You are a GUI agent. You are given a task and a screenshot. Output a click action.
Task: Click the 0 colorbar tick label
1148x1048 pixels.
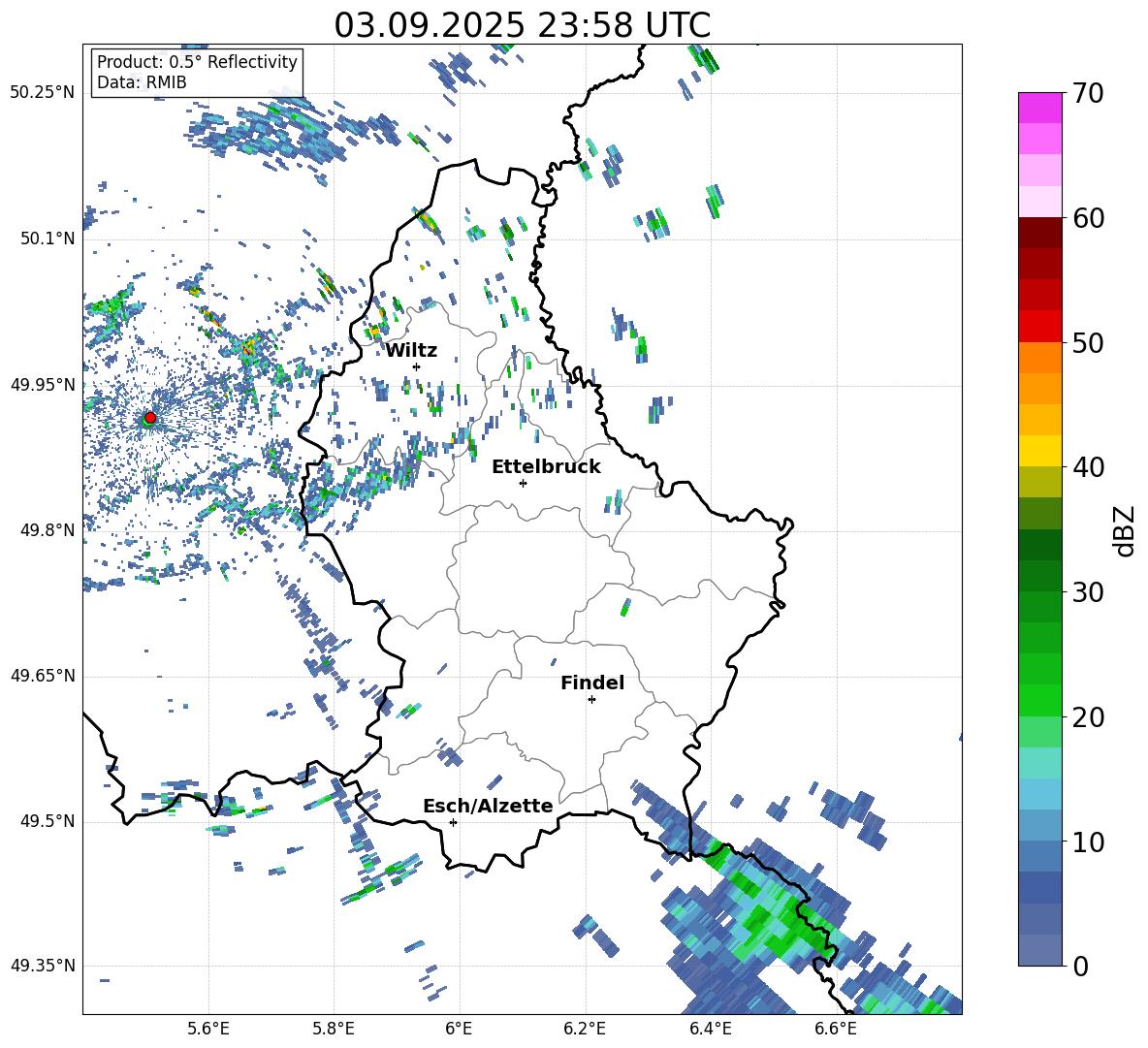click(1080, 967)
